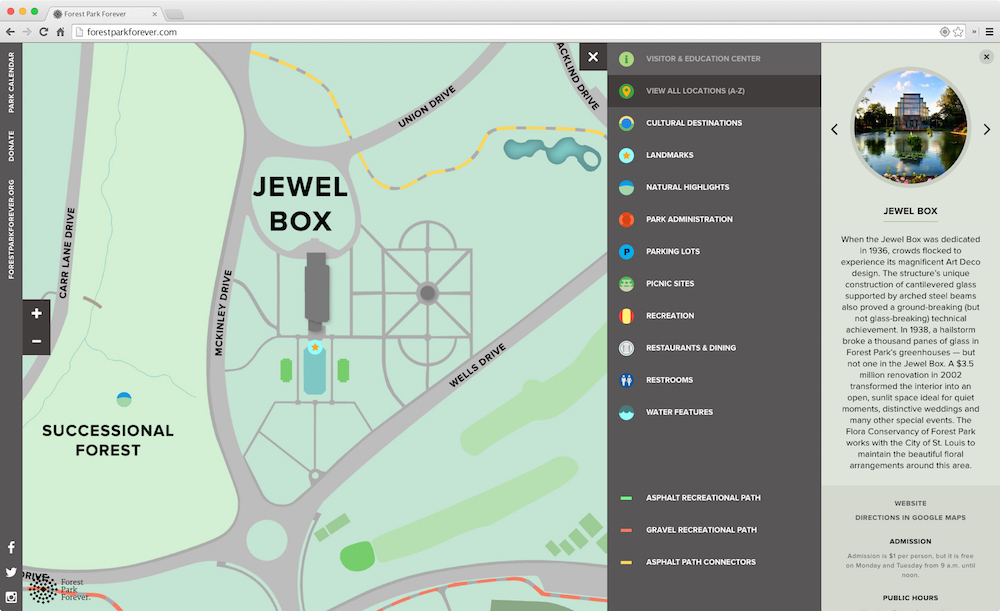Click the Forest Park Forever logo
Screen dimensions: 1000x611
point(59,589)
